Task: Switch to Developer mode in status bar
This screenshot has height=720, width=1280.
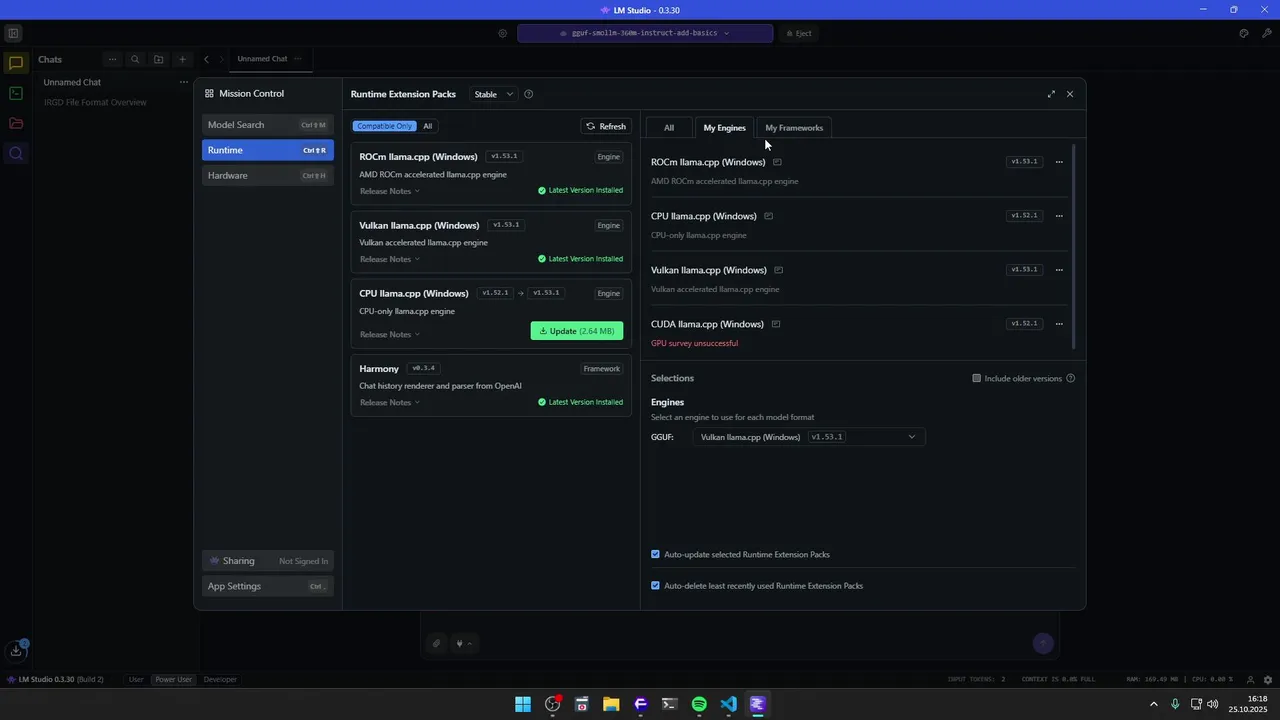Action: click(x=220, y=679)
